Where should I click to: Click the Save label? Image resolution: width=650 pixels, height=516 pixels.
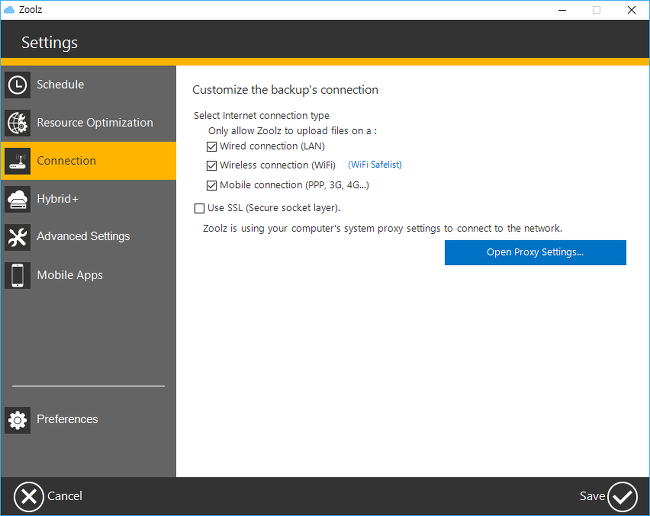pyautogui.click(x=592, y=496)
